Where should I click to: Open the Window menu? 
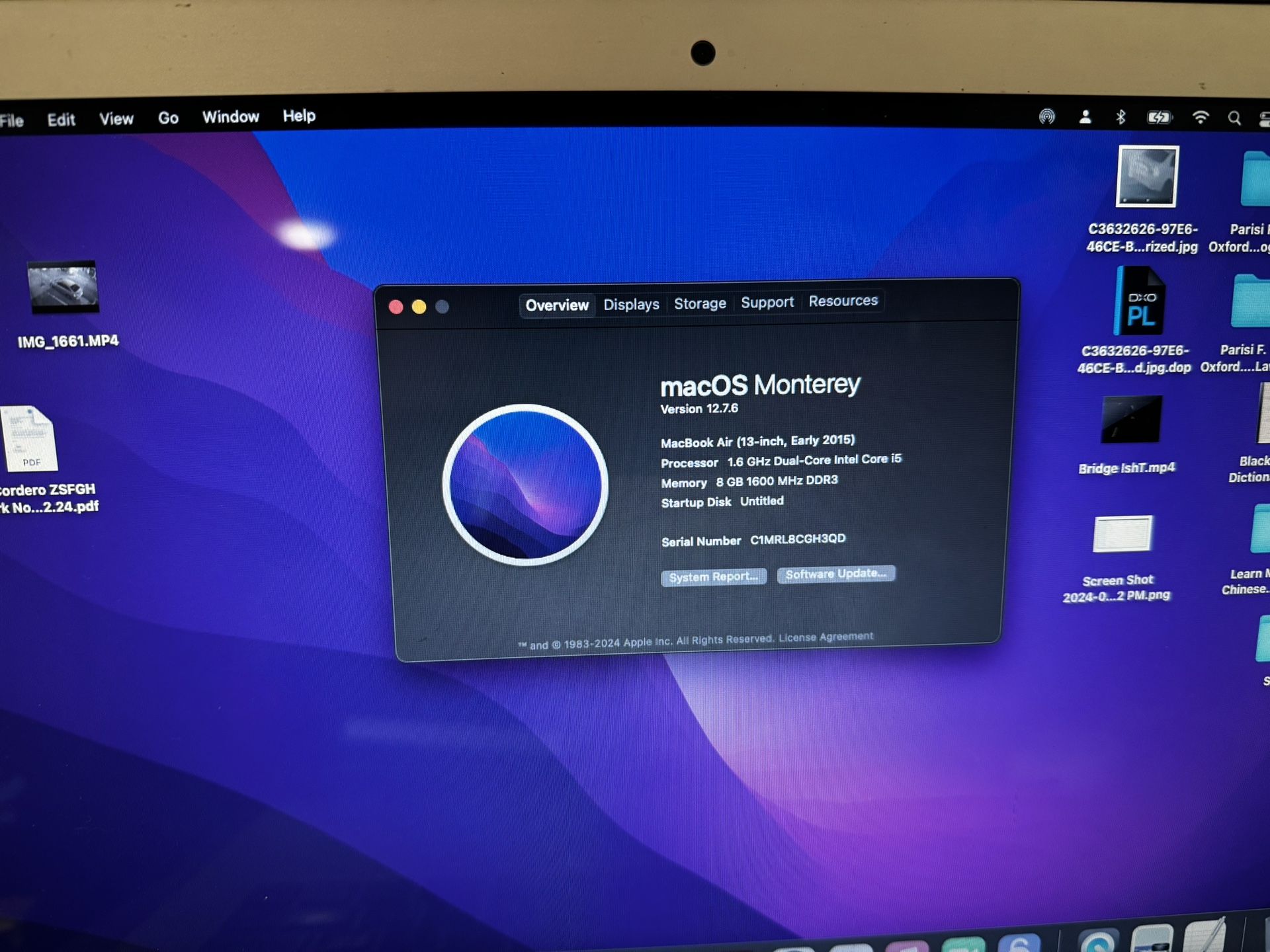230,117
